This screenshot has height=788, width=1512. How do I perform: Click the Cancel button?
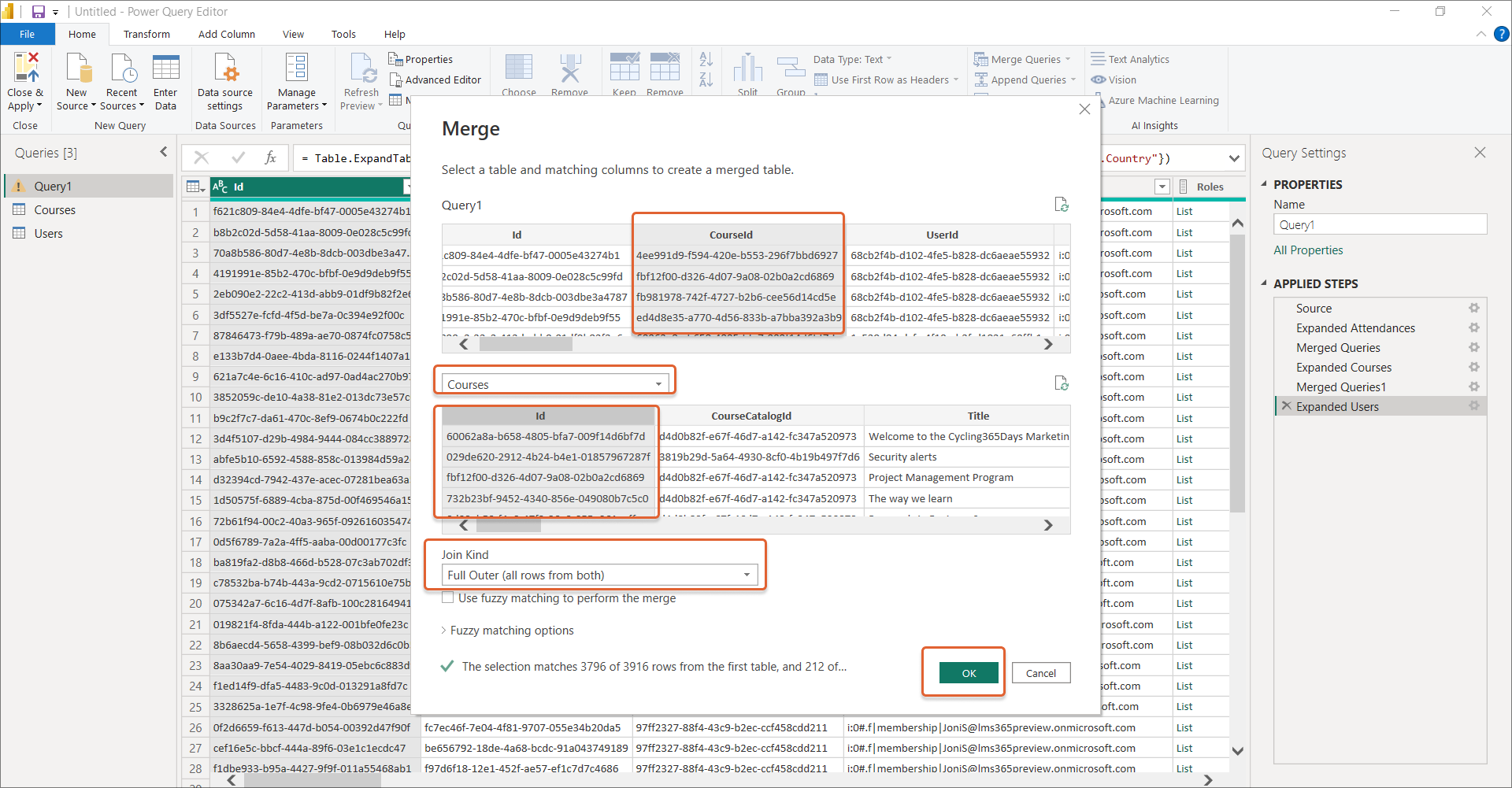point(1040,673)
